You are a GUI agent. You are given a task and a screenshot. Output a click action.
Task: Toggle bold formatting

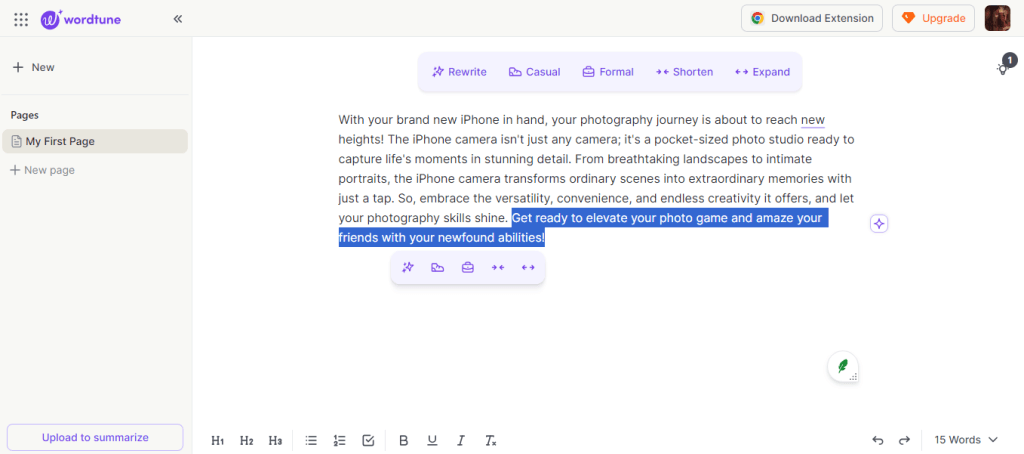[404, 440]
